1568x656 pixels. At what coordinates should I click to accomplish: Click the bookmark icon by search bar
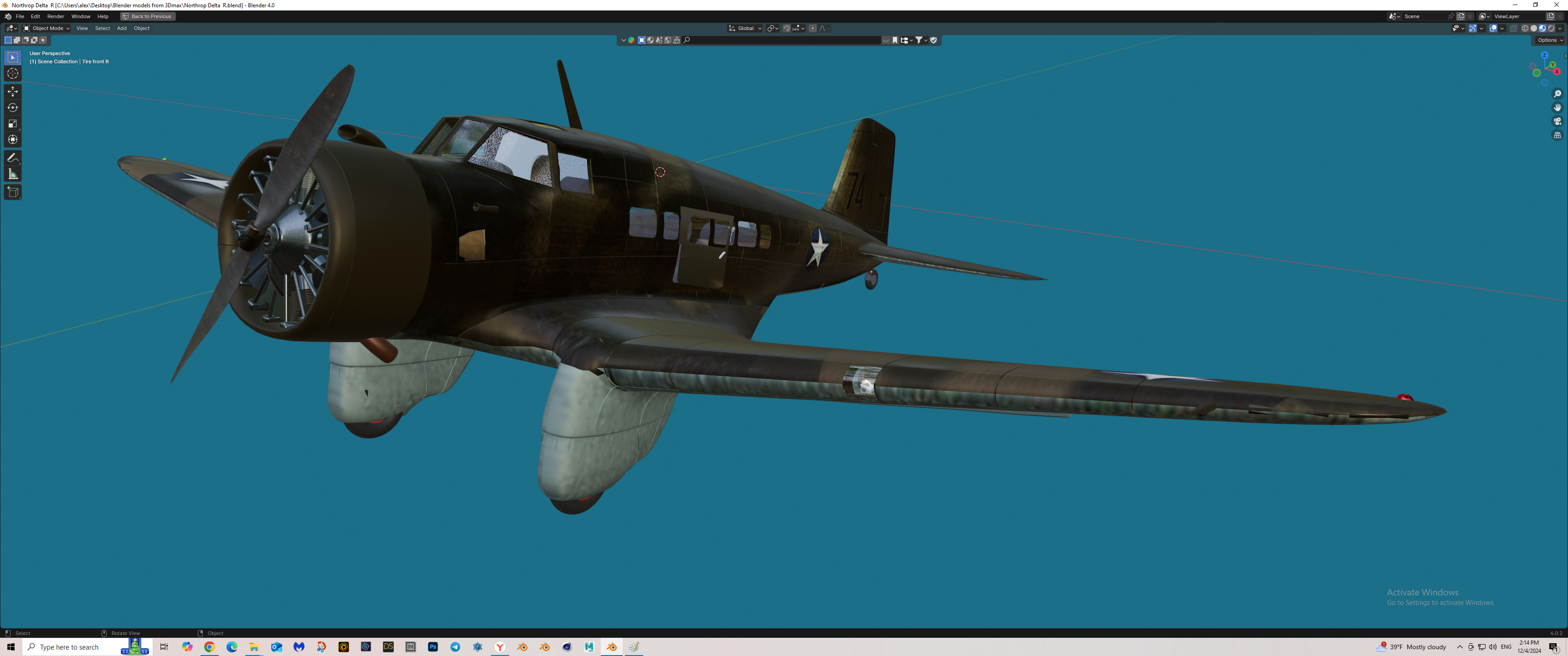tap(895, 40)
